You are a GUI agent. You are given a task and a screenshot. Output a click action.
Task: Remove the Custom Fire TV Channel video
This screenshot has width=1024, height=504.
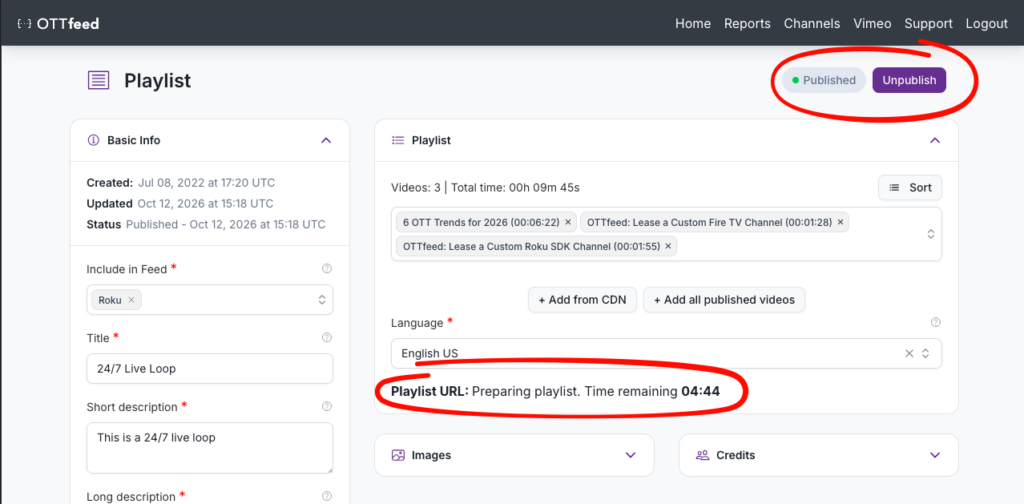[x=840, y=223]
